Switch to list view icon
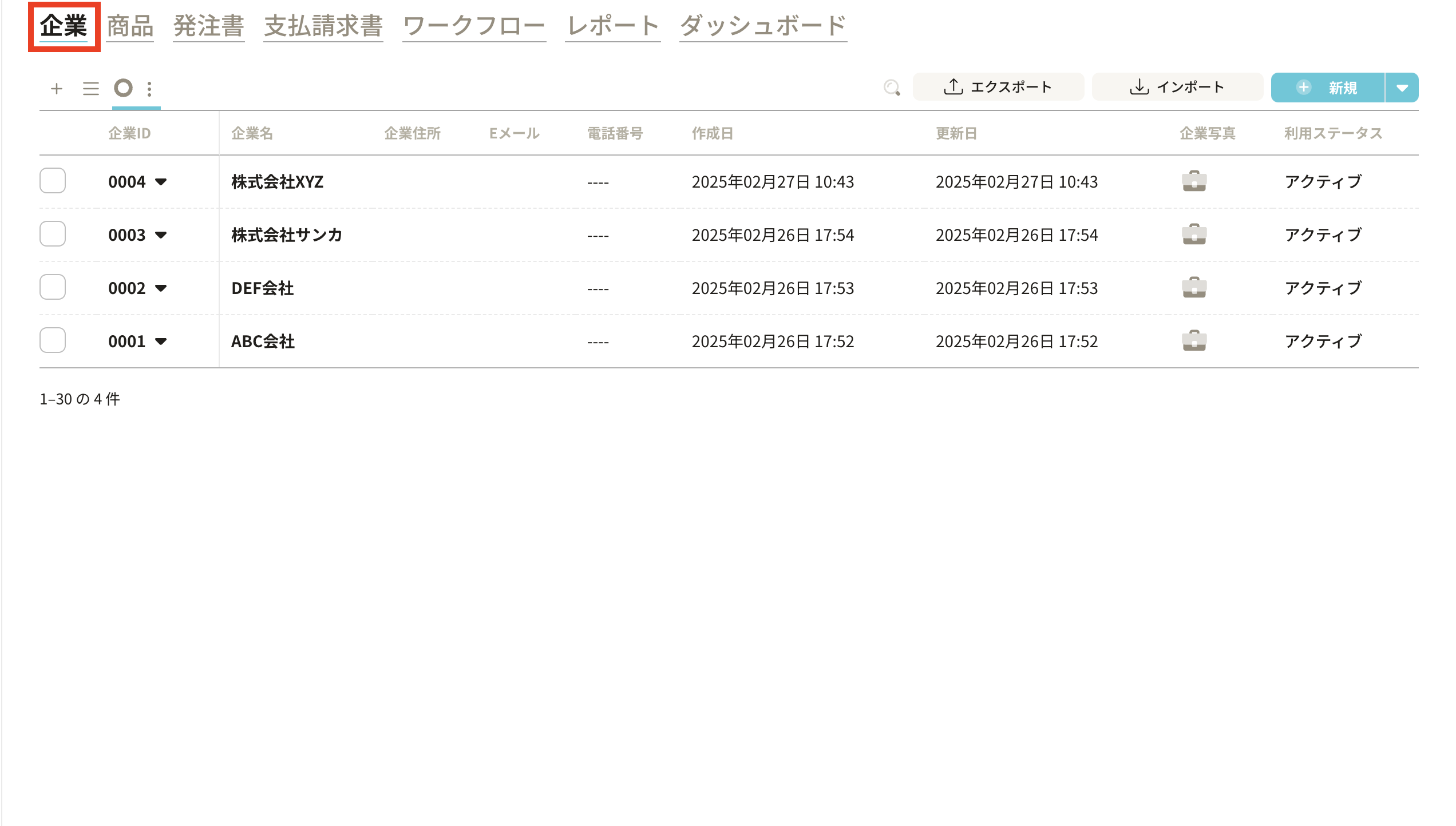Image resolution: width=1456 pixels, height=826 pixels. pyautogui.click(x=90, y=89)
